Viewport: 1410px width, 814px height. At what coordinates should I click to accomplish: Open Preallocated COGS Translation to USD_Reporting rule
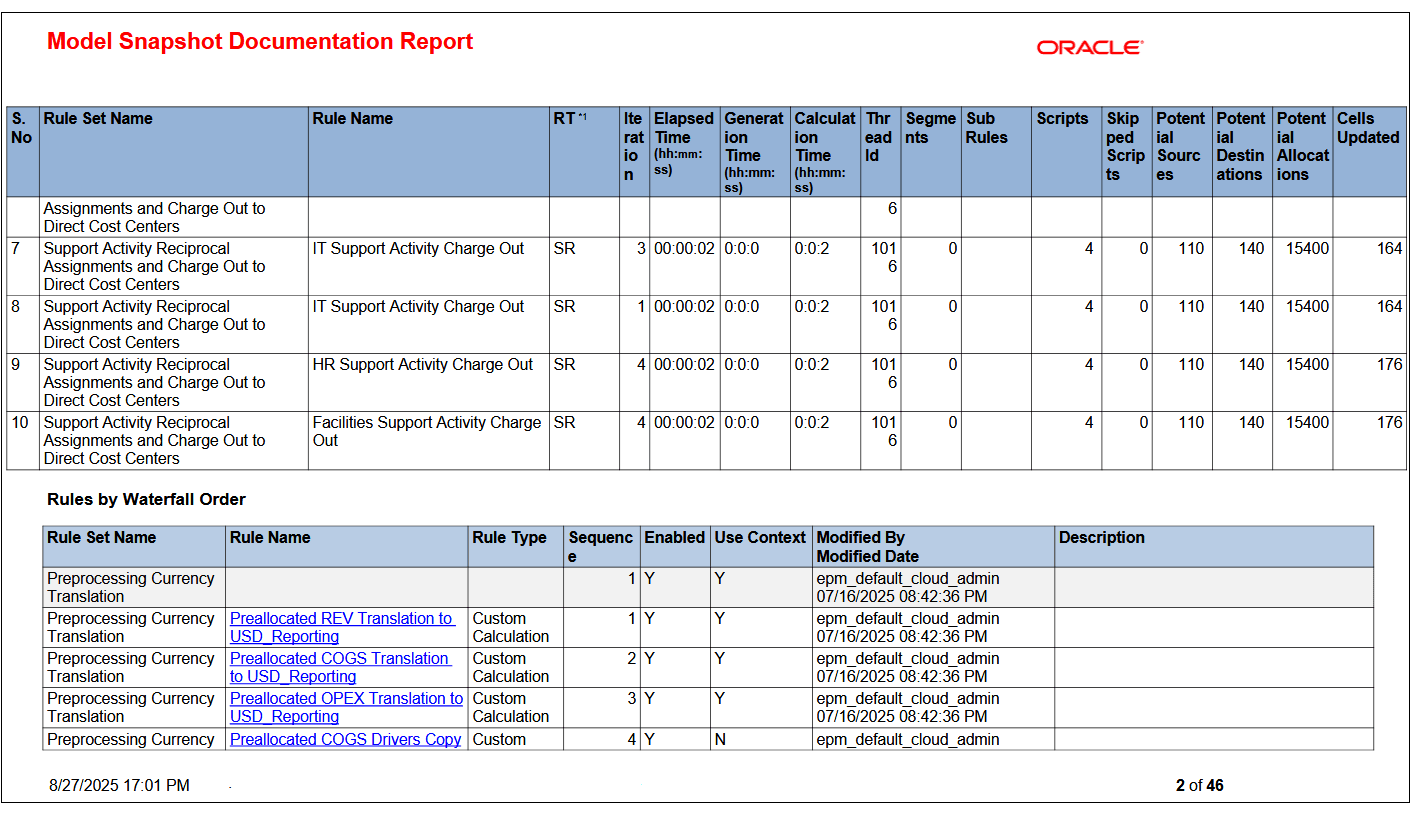click(x=345, y=667)
